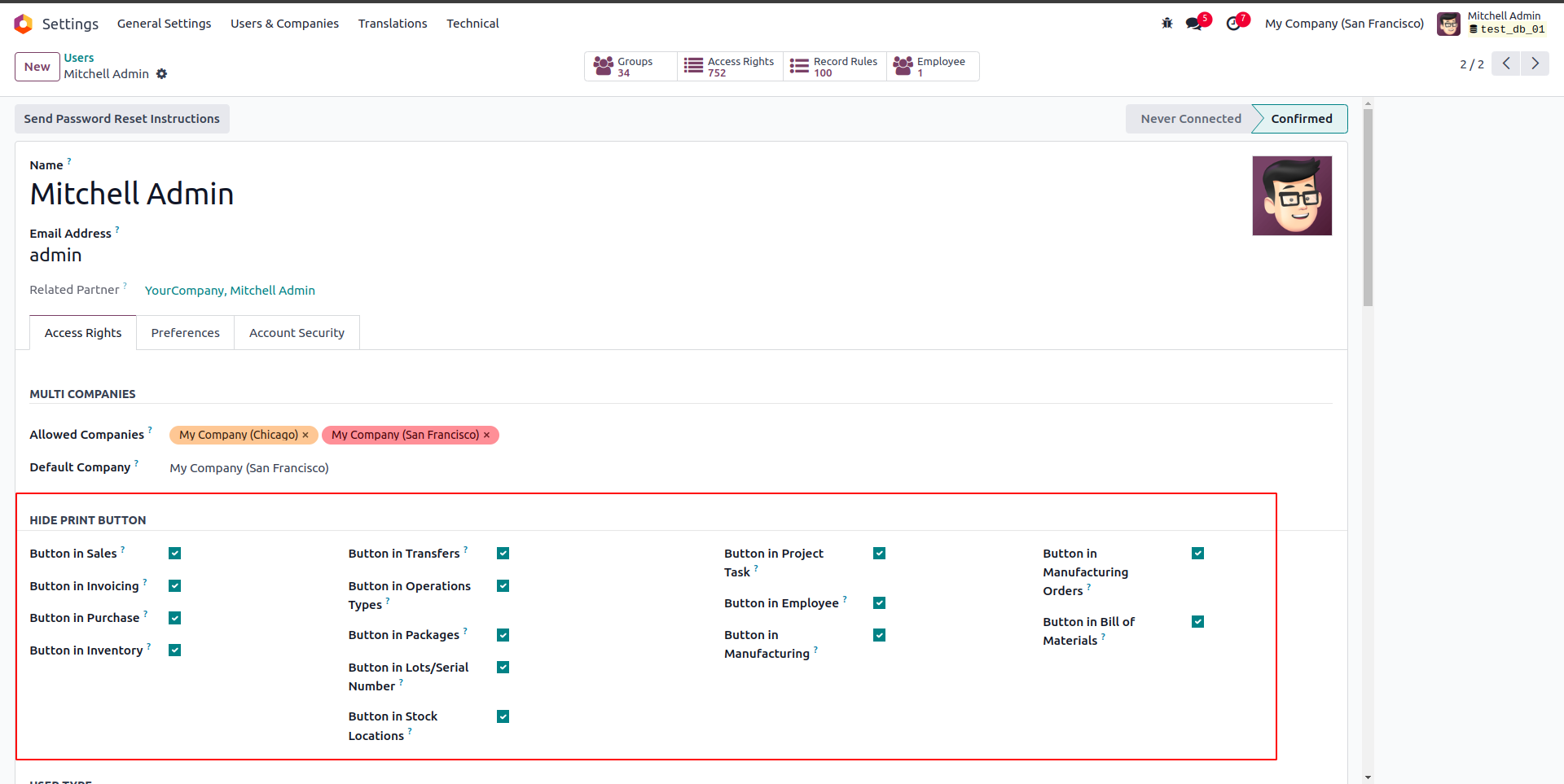The image size is (1564, 784).
Task: Go to previous record arrow
Action: 1506,64
